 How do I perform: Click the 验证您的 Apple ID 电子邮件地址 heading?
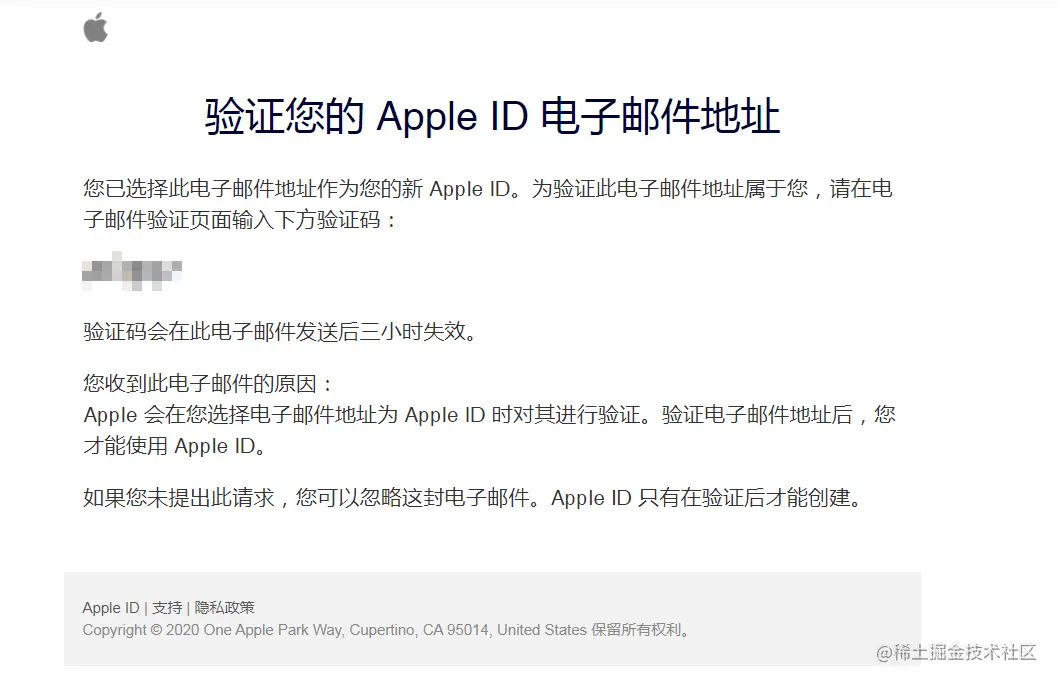point(493,117)
